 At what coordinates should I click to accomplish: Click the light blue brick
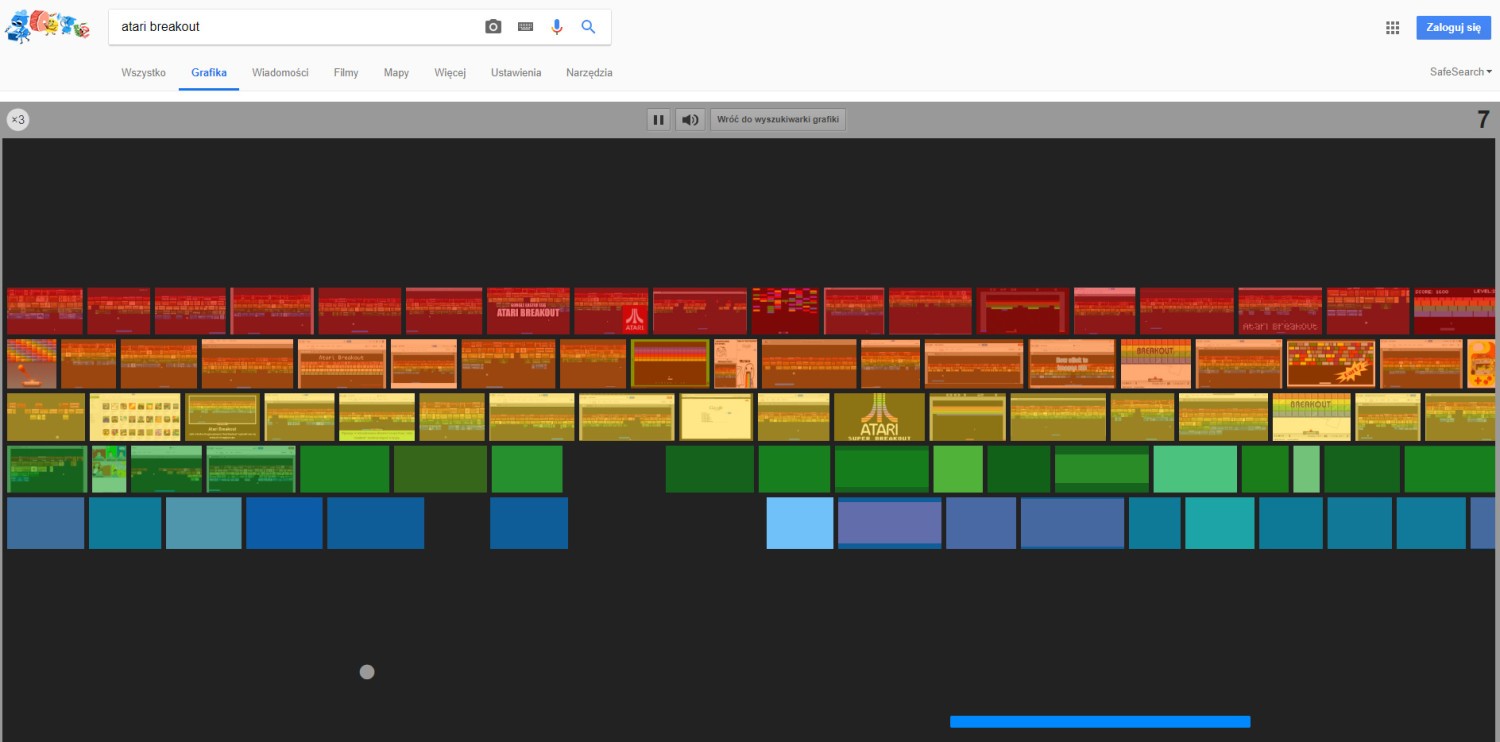pos(800,523)
